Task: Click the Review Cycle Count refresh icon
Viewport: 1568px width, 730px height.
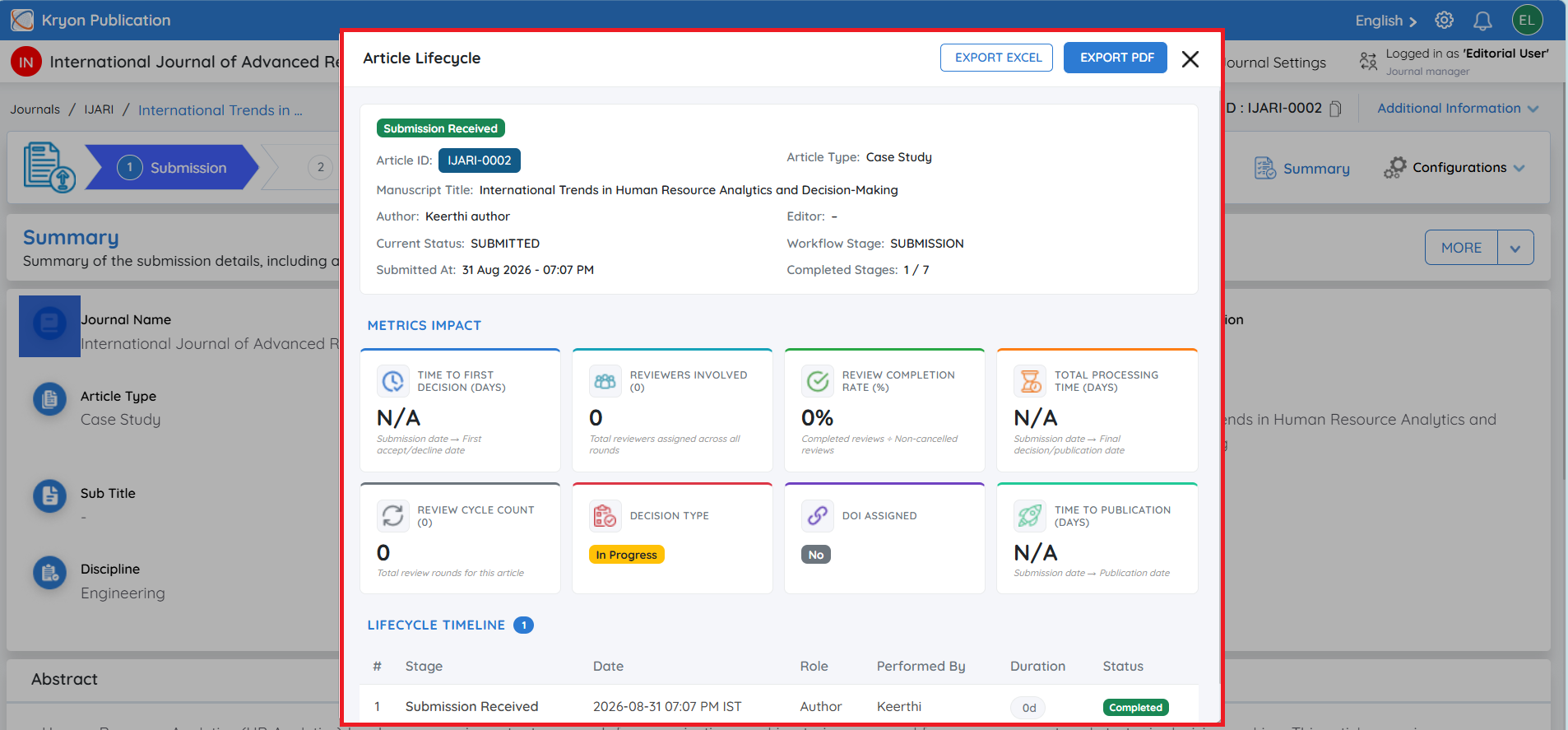Action: (x=393, y=516)
